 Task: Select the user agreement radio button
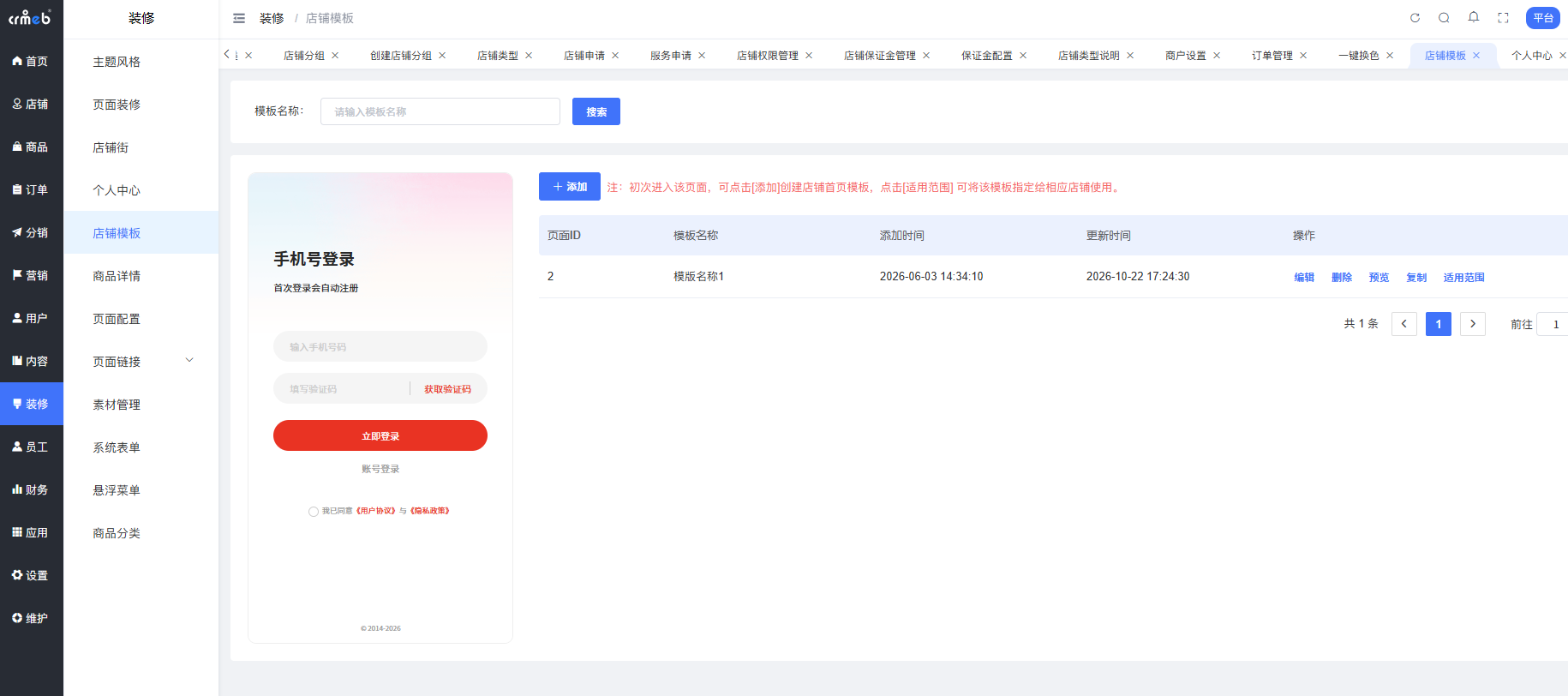click(314, 512)
